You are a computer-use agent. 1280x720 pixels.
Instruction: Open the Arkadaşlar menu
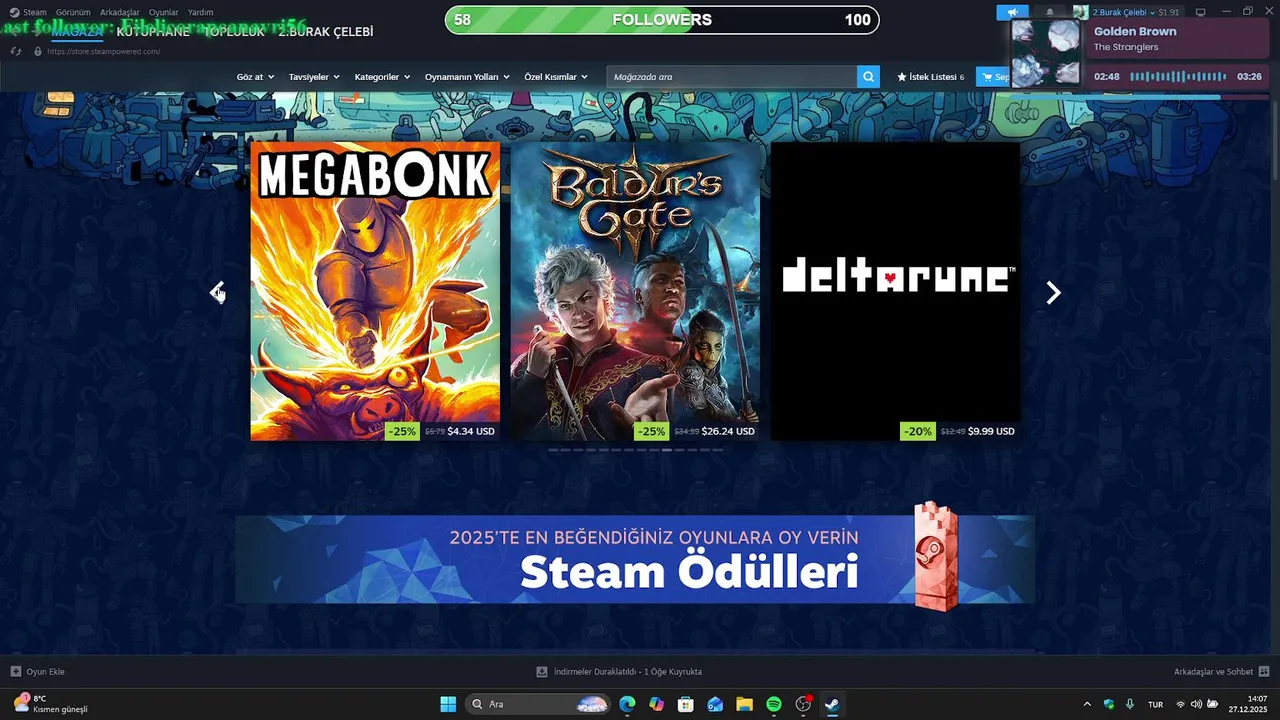coord(120,12)
